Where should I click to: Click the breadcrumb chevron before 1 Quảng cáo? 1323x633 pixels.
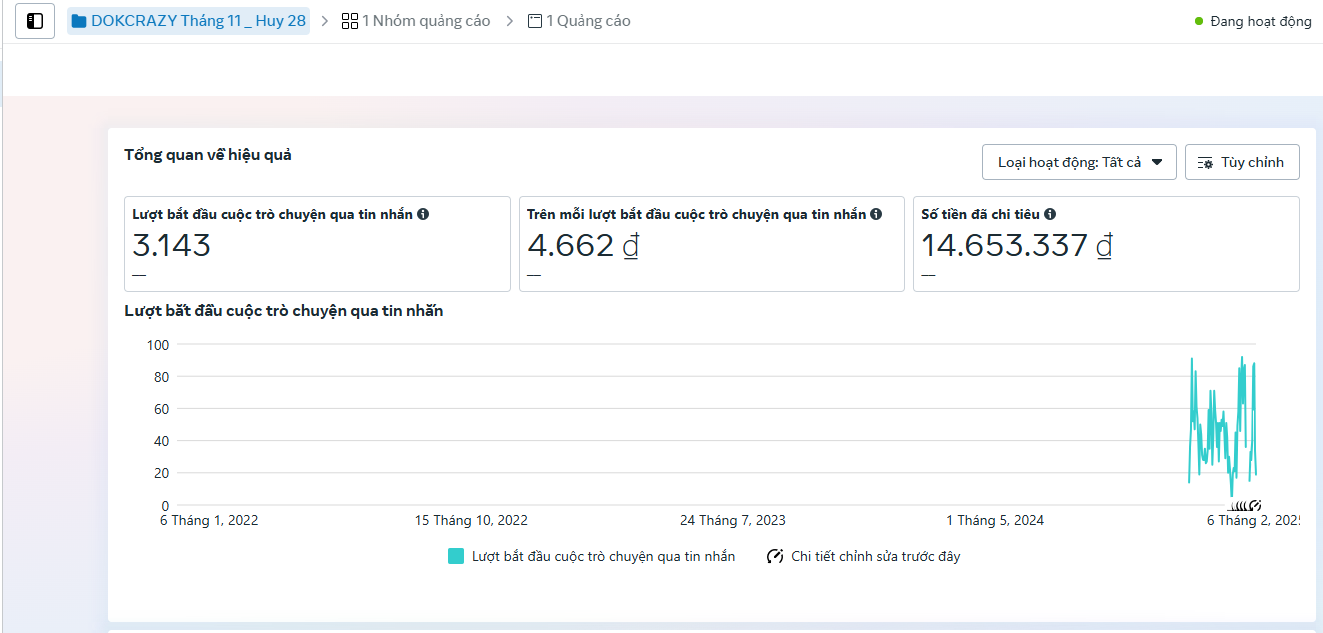click(x=509, y=21)
